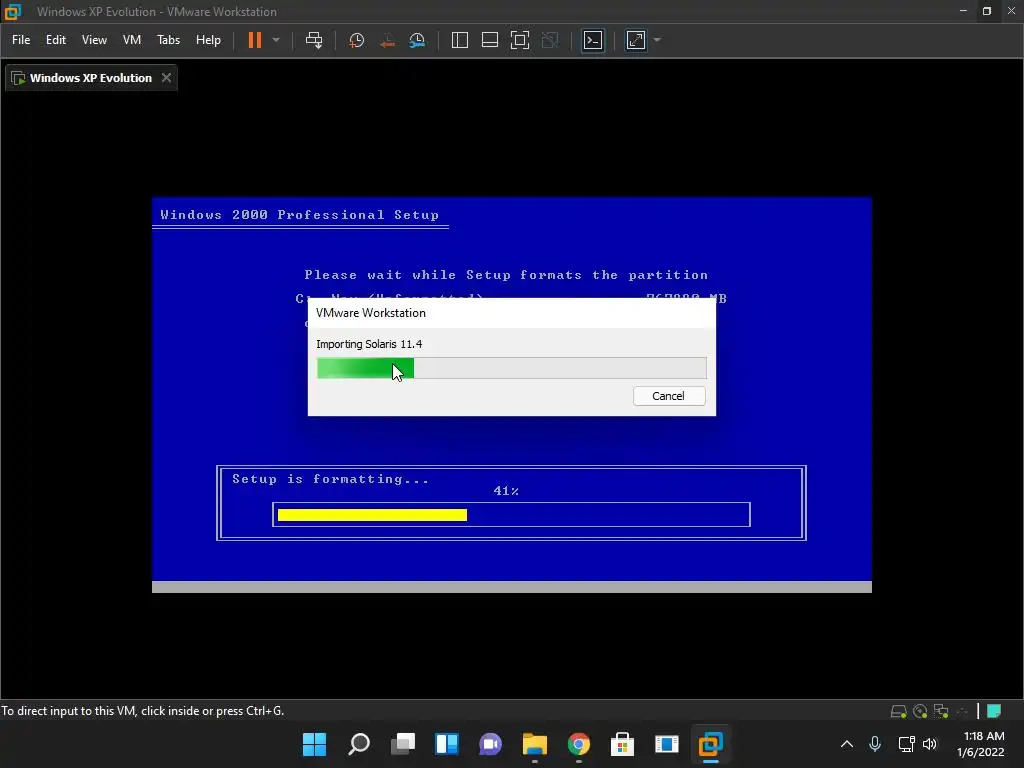This screenshot has width=1024, height=768.
Task: Click the teal message log icon
Action: tap(994, 711)
